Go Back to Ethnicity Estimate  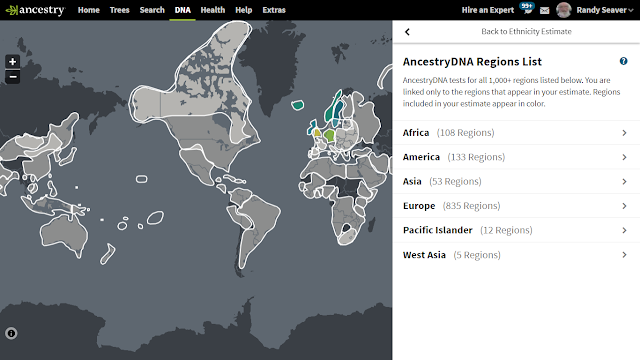point(526,31)
